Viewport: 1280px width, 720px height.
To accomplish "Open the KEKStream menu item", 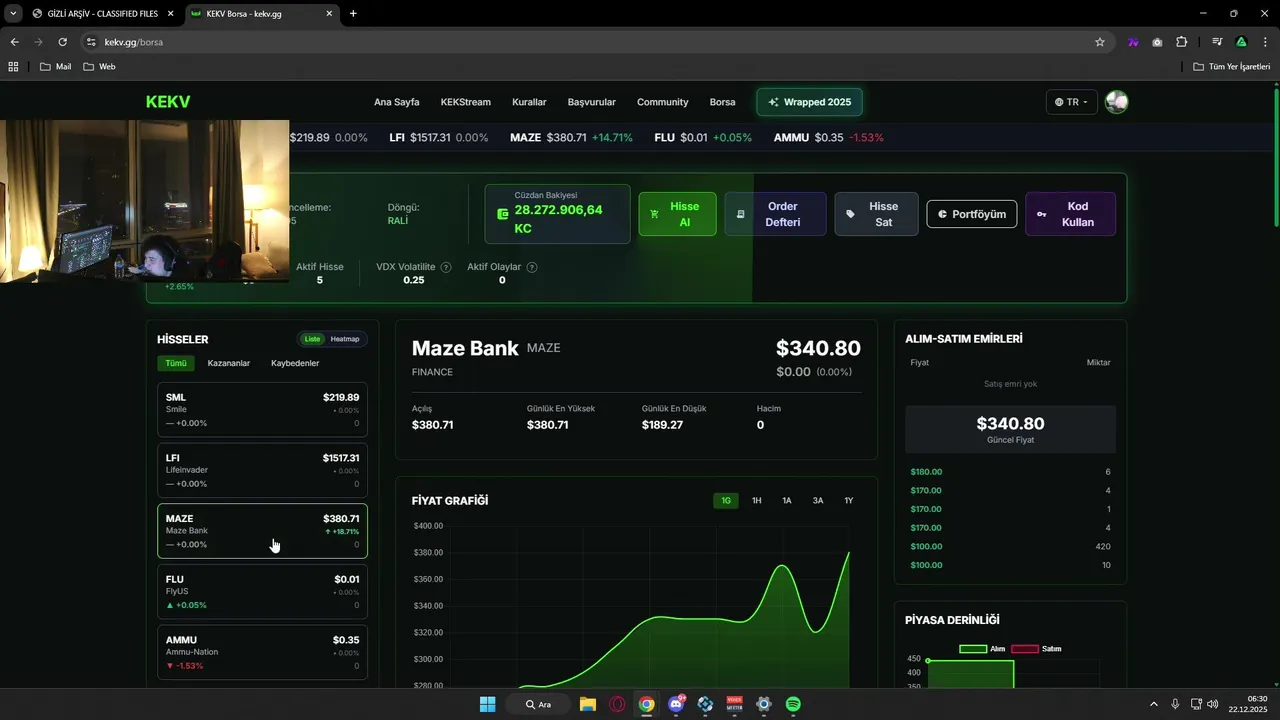I will point(466,102).
